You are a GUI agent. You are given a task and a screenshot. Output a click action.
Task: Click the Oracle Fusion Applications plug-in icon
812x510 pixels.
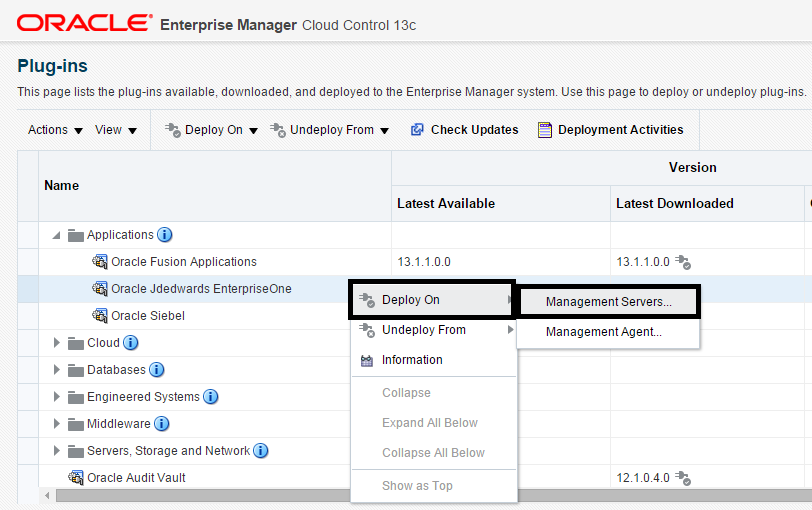pyautogui.click(x=100, y=262)
